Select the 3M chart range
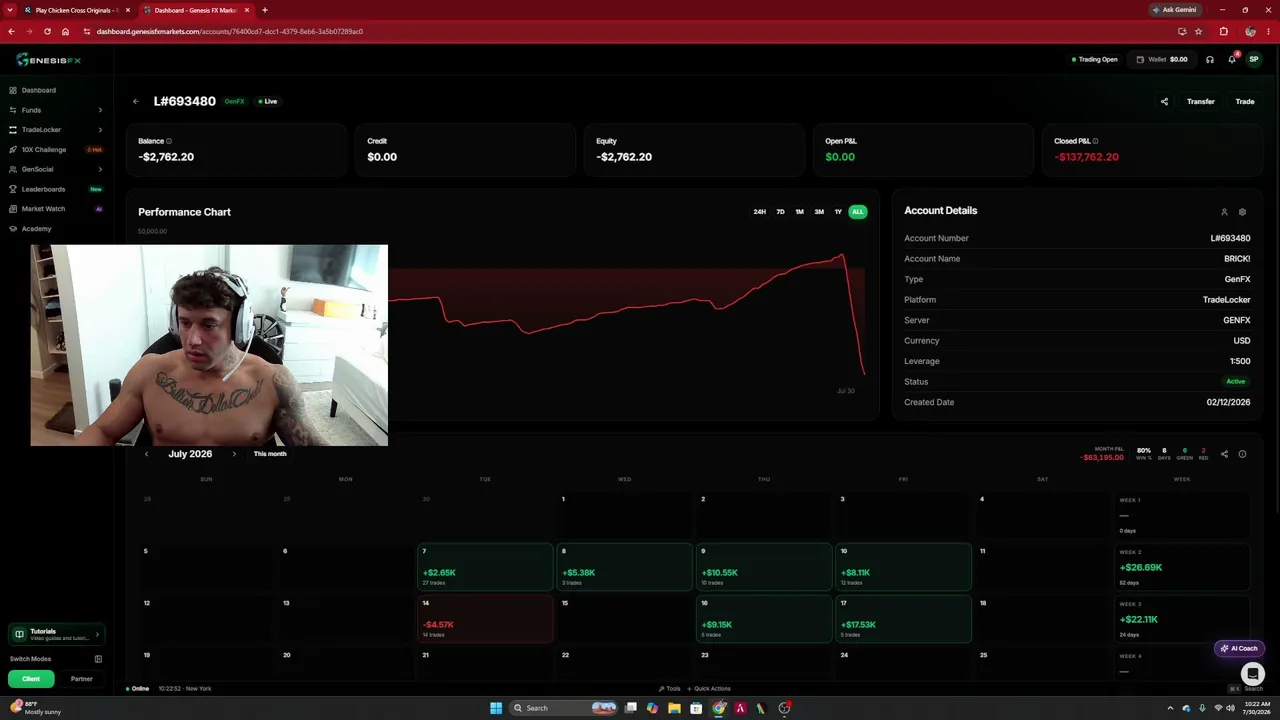 pyautogui.click(x=819, y=212)
